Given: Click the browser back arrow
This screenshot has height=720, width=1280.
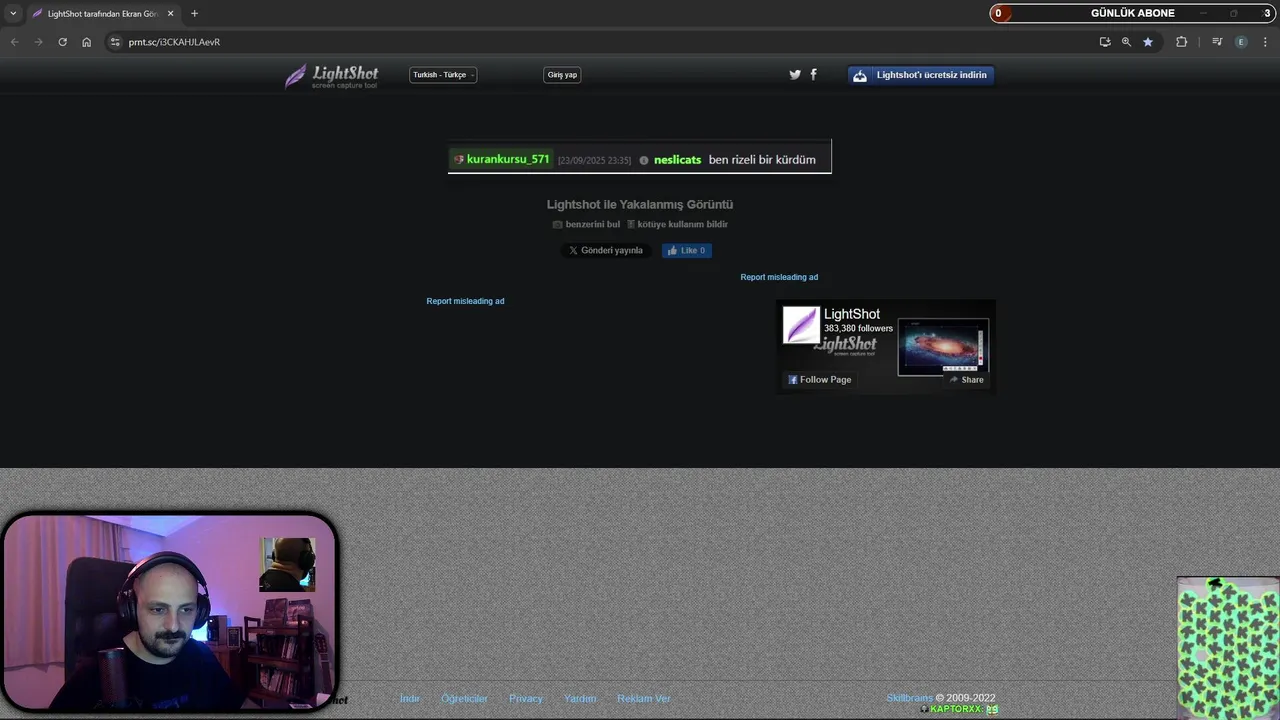Looking at the screenshot, I should click(14, 42).
